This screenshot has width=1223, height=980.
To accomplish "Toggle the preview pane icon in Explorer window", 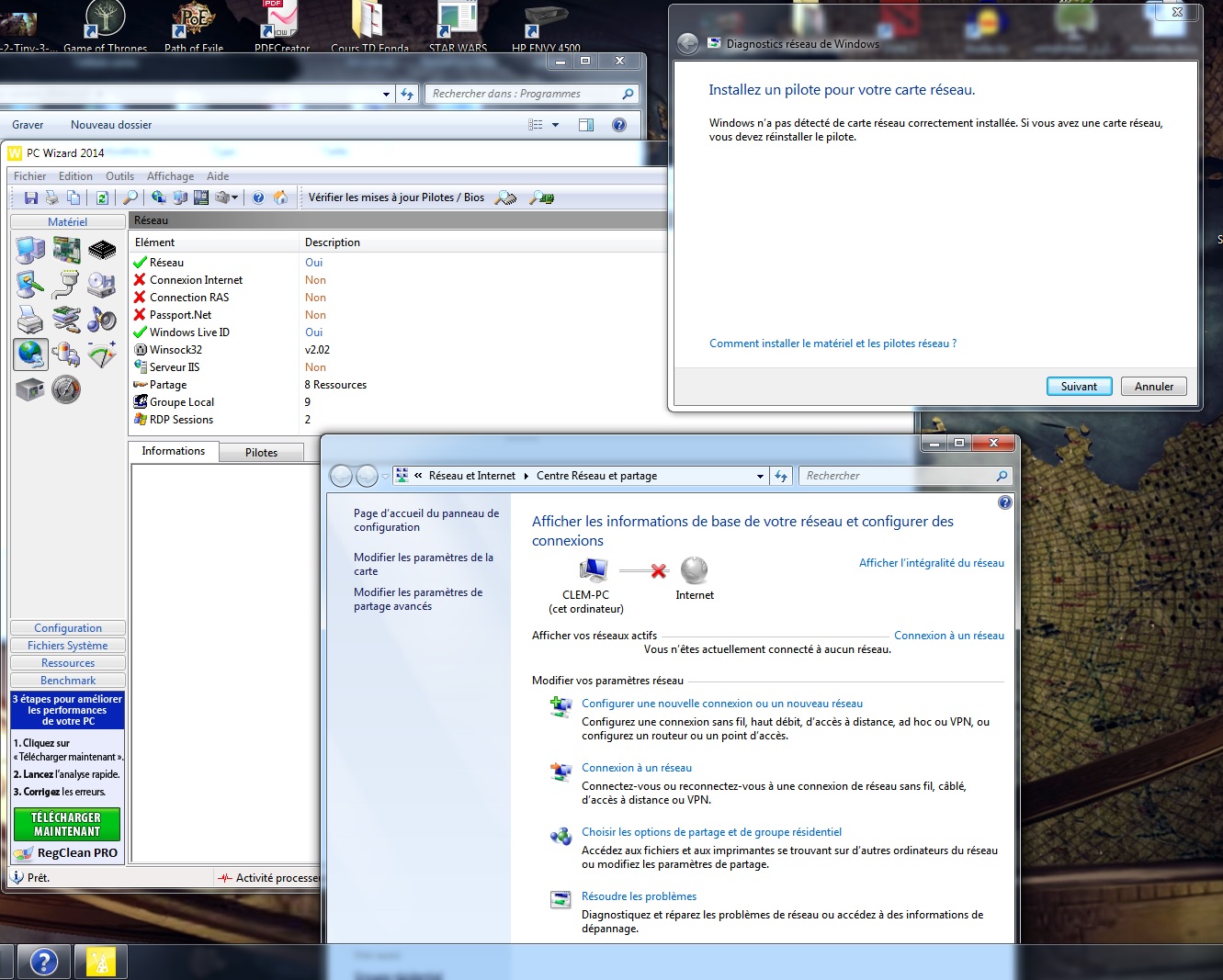I will click(586, 125).
